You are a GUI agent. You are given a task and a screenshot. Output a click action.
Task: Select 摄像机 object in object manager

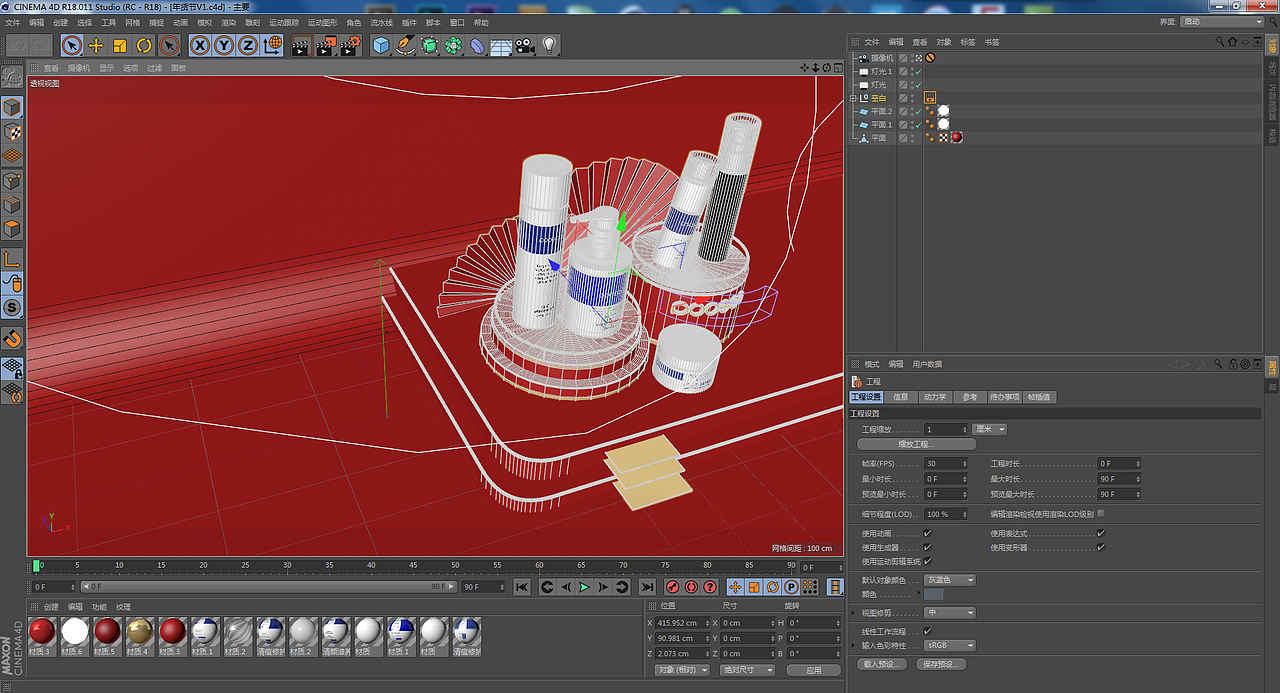click(x=882, y=58)
